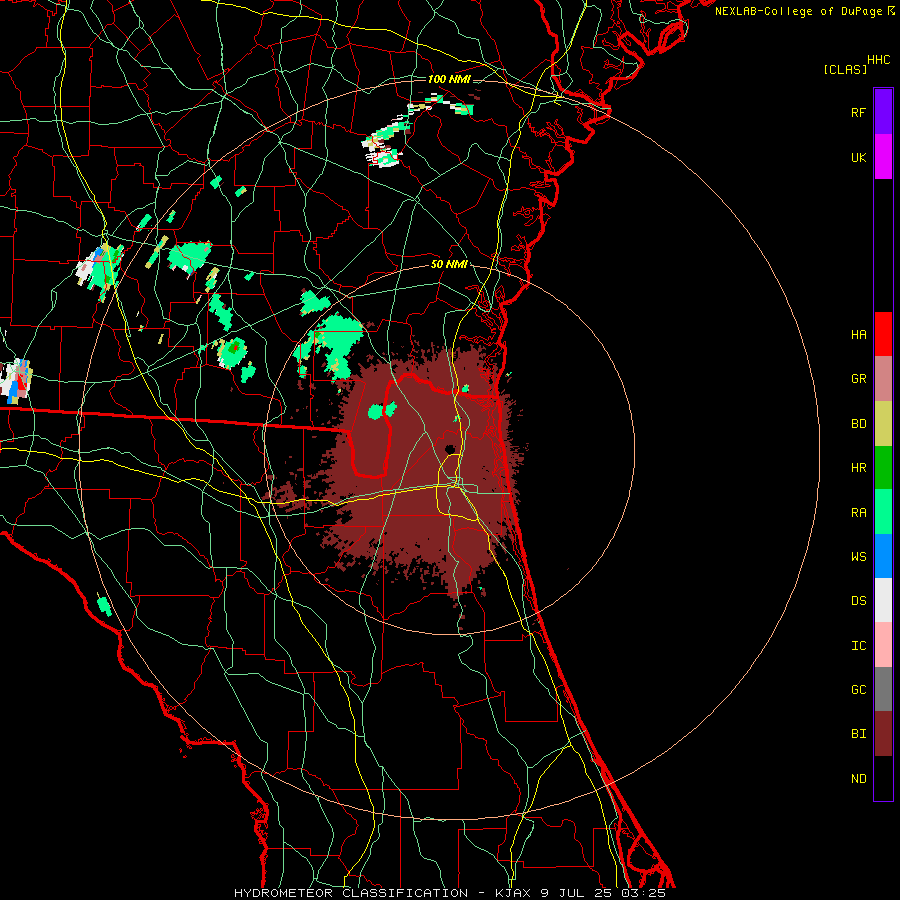The height and width of the screenshot is (900, 900).
Task: Click the BI brown legend swatch
Action: [x=883, y=734]
